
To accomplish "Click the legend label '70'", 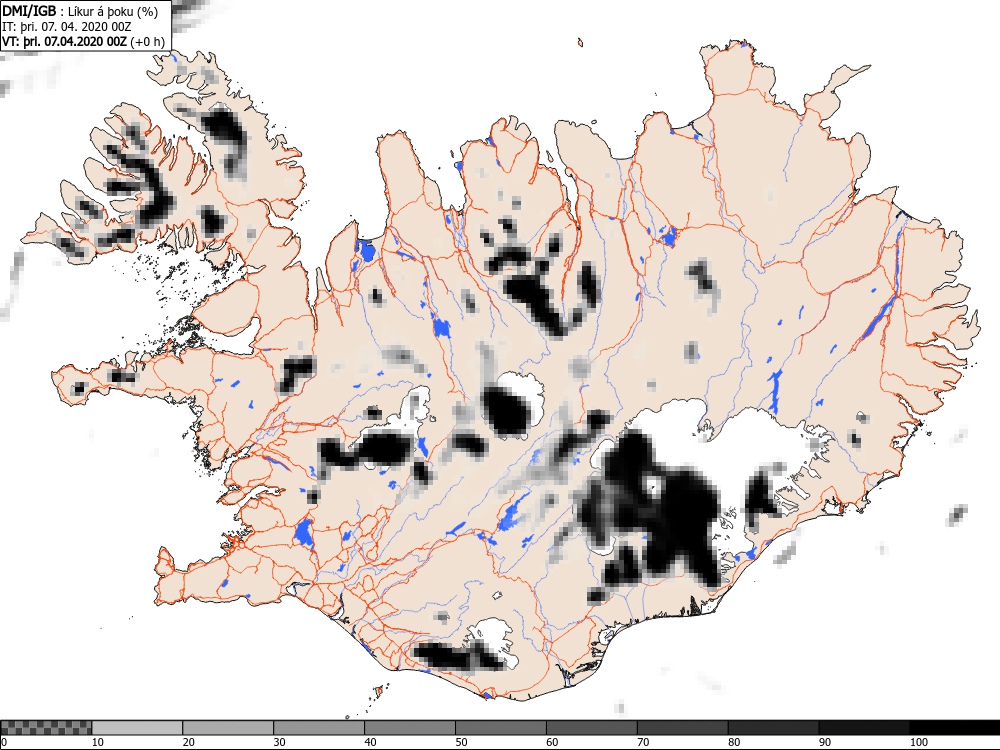I will pyautogui.click(x=643, y=742).
